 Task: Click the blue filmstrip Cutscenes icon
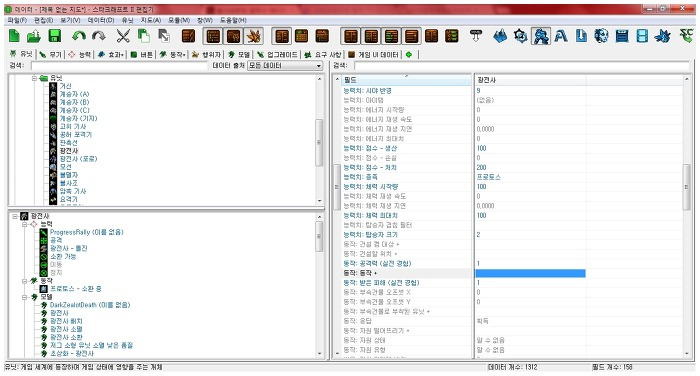pos(642,36)
